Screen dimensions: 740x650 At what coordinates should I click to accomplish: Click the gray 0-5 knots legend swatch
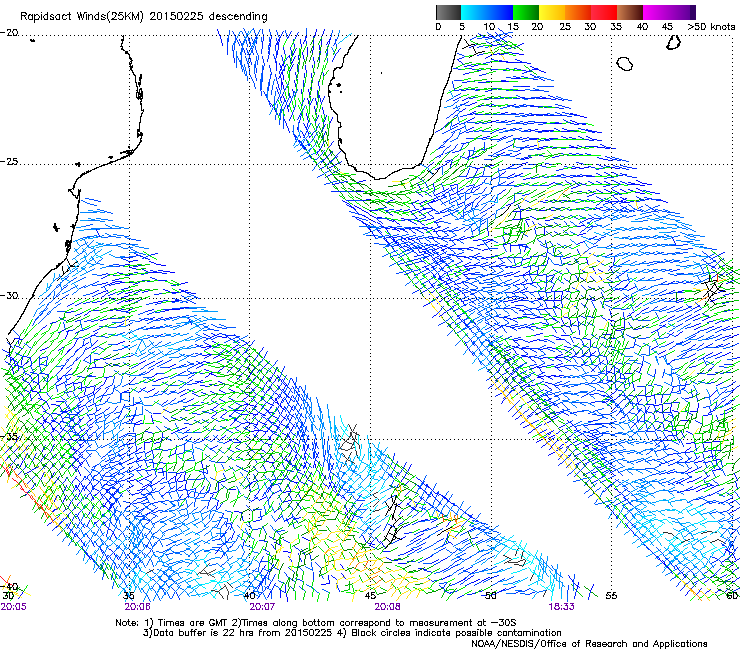(448, 12)
